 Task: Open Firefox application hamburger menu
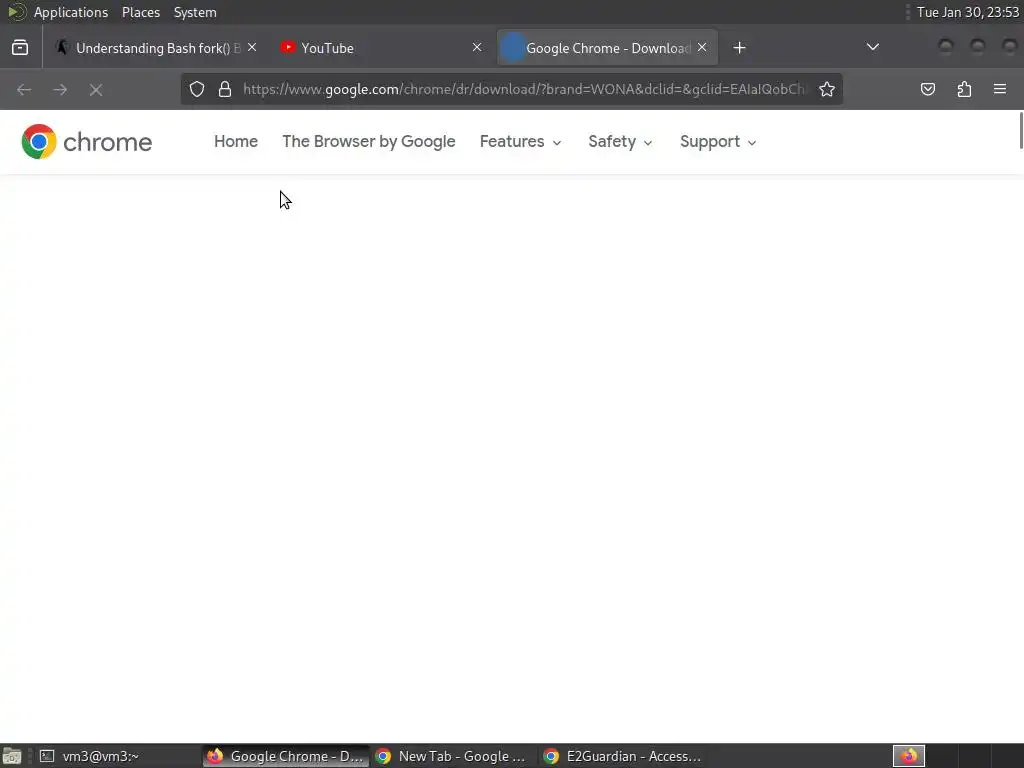pos(1000,89)
